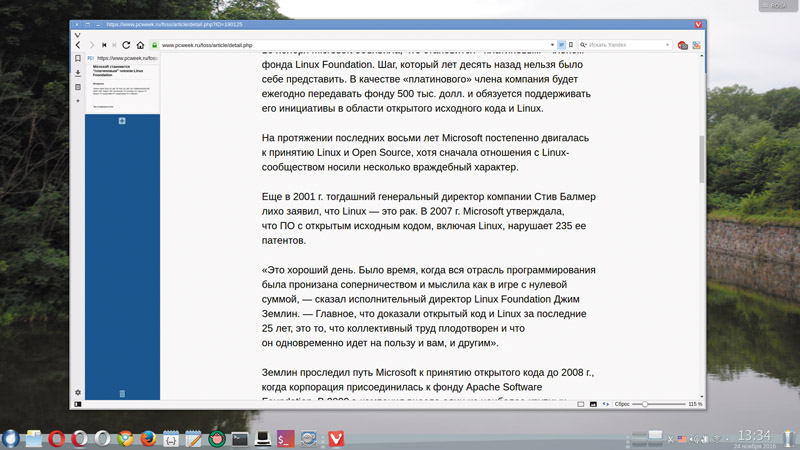
Task: Open Vivaldi settings gear in sidebar
Action: point(78,392)
